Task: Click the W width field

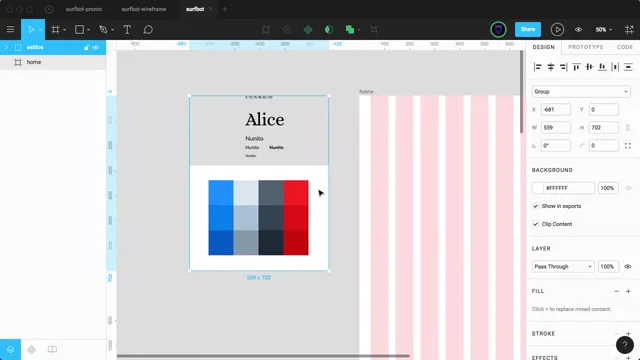Action: [x=556, y=127]
